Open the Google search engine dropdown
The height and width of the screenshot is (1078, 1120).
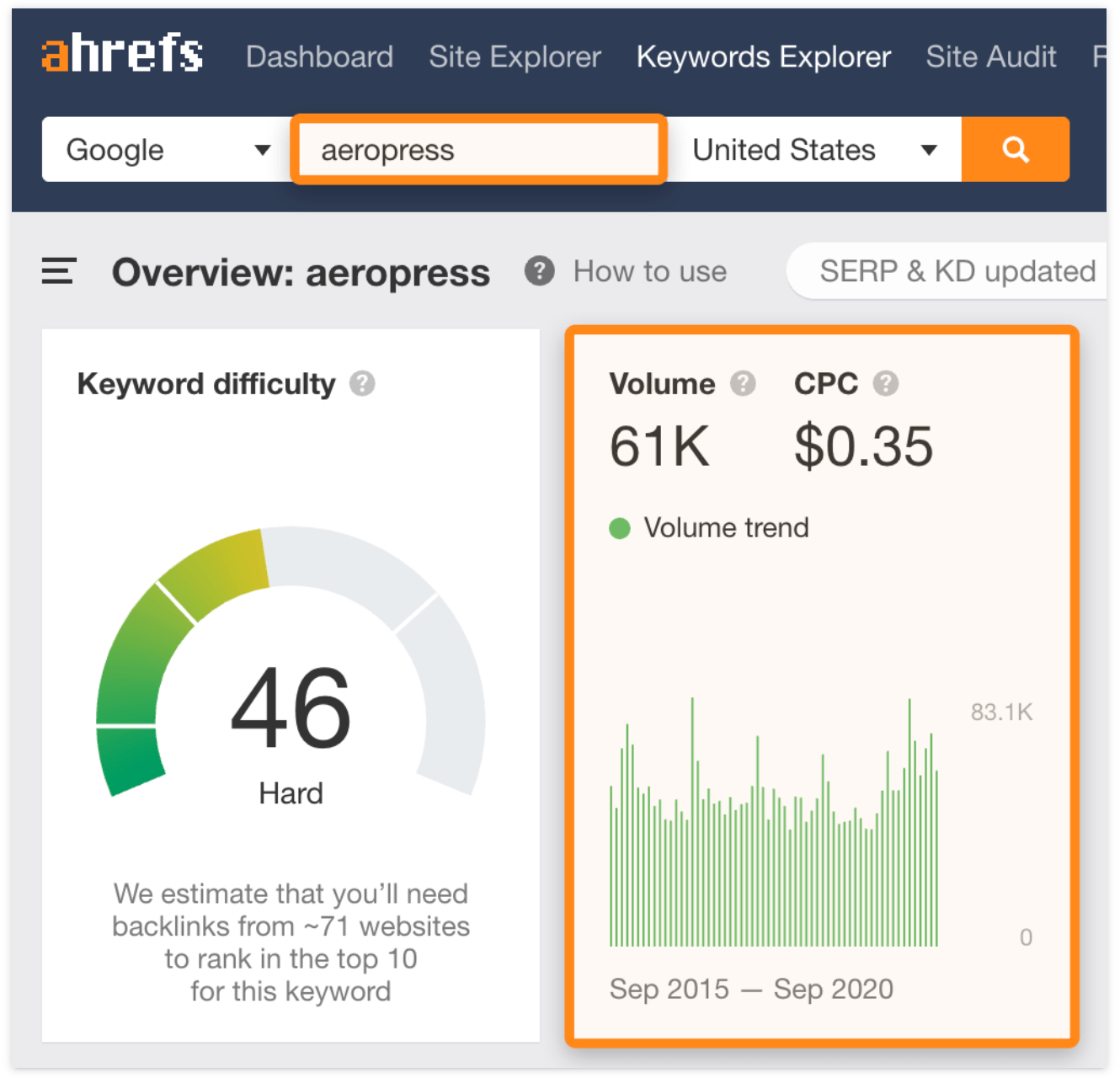click(167, 150)
